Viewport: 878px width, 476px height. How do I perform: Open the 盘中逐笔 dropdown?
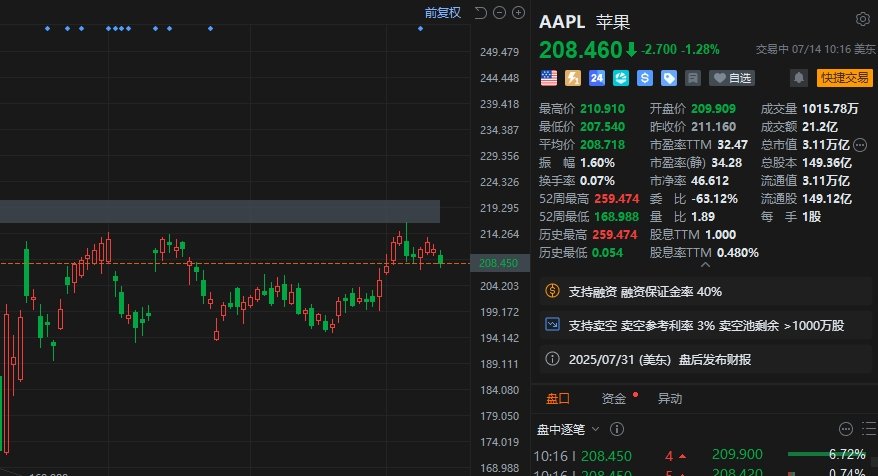click(x=568, y=430)
